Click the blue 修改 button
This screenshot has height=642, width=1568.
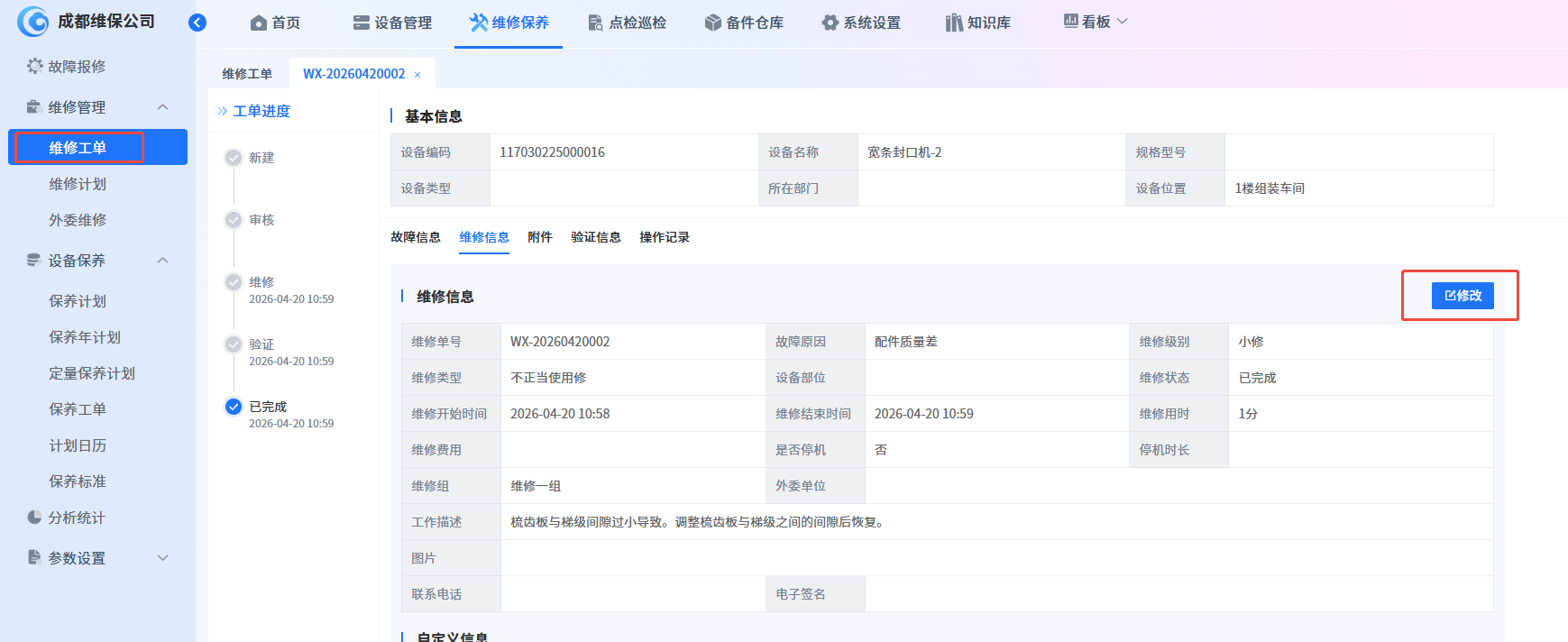1463,296
